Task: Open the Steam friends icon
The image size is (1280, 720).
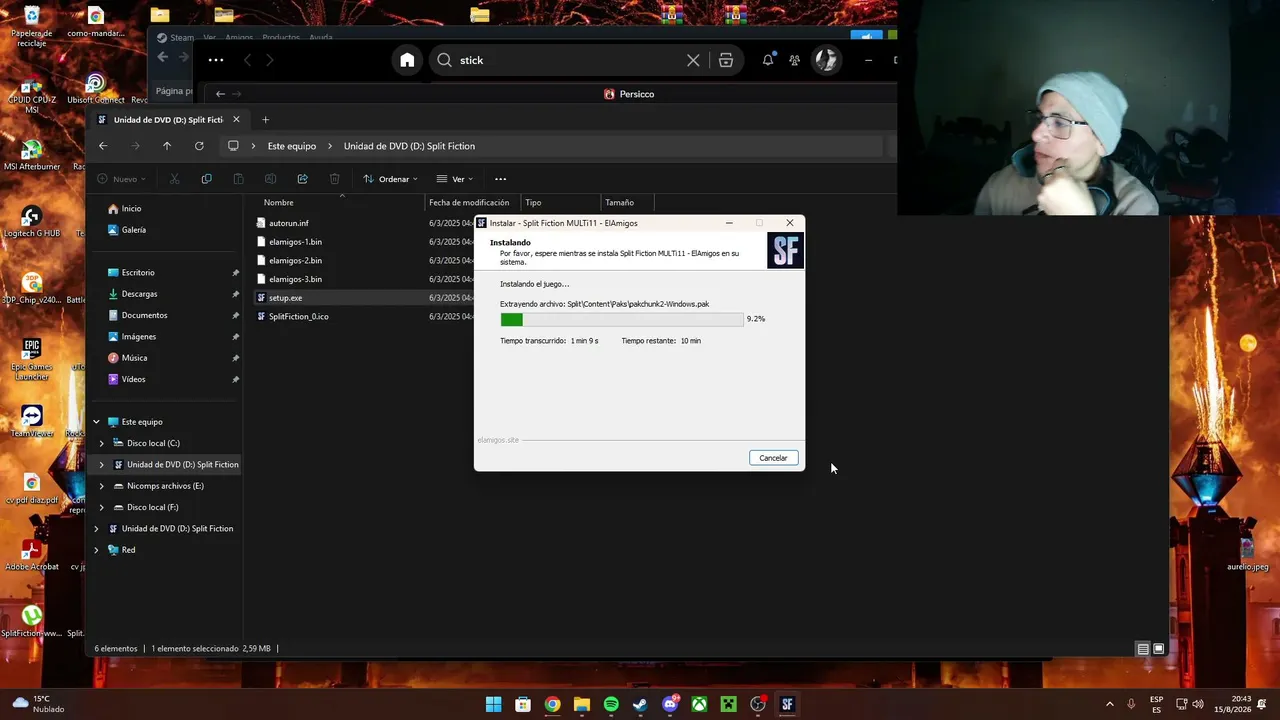Action: click(794, 60)
